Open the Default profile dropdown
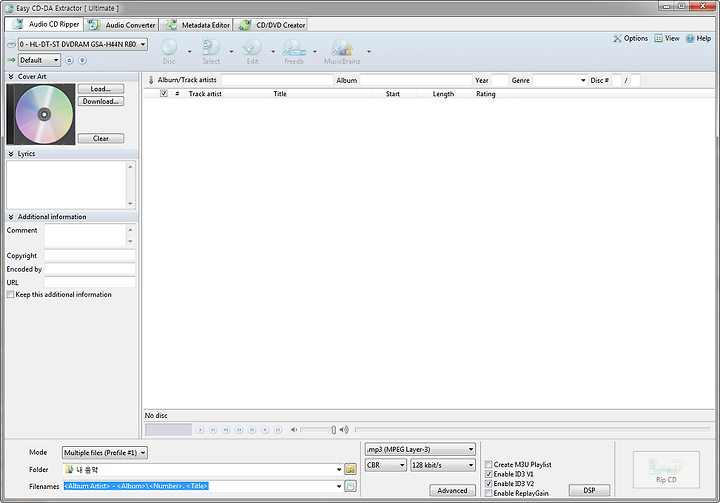This screenshot has width=720, height=503. 39,60
